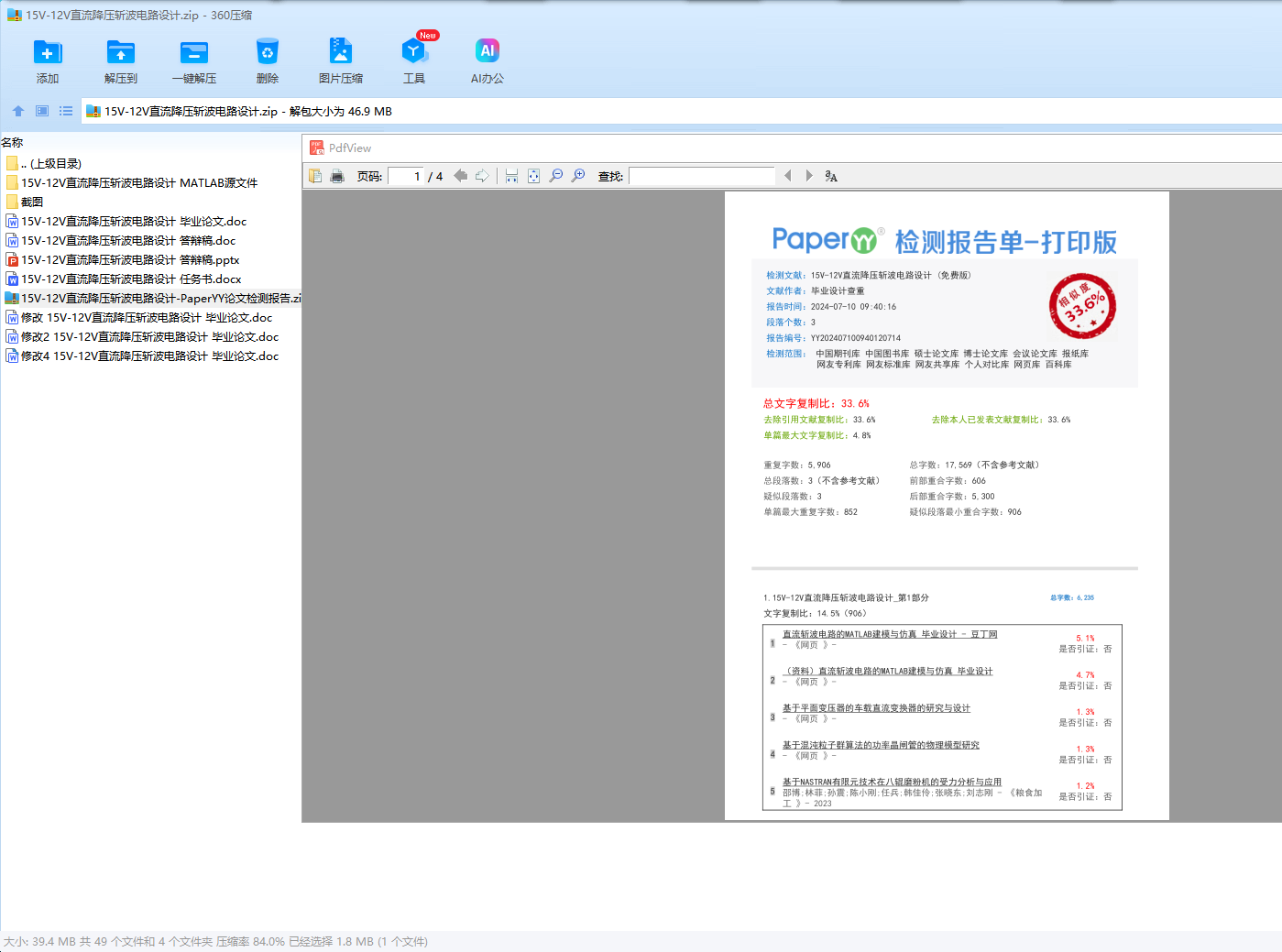Click the report number YY202407100940120714

856,338
